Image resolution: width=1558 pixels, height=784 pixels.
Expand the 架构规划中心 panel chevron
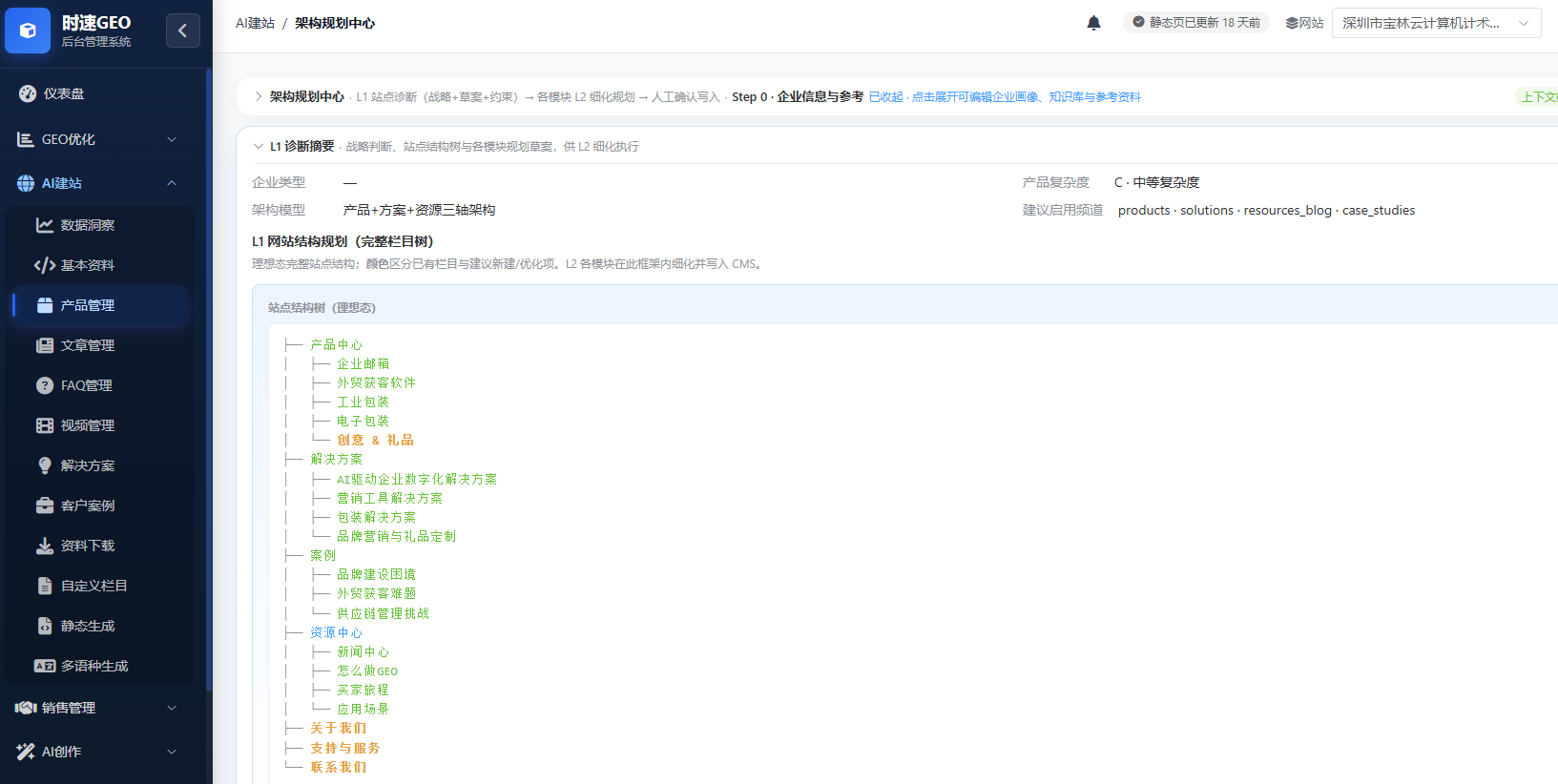(x=259, y=96)
